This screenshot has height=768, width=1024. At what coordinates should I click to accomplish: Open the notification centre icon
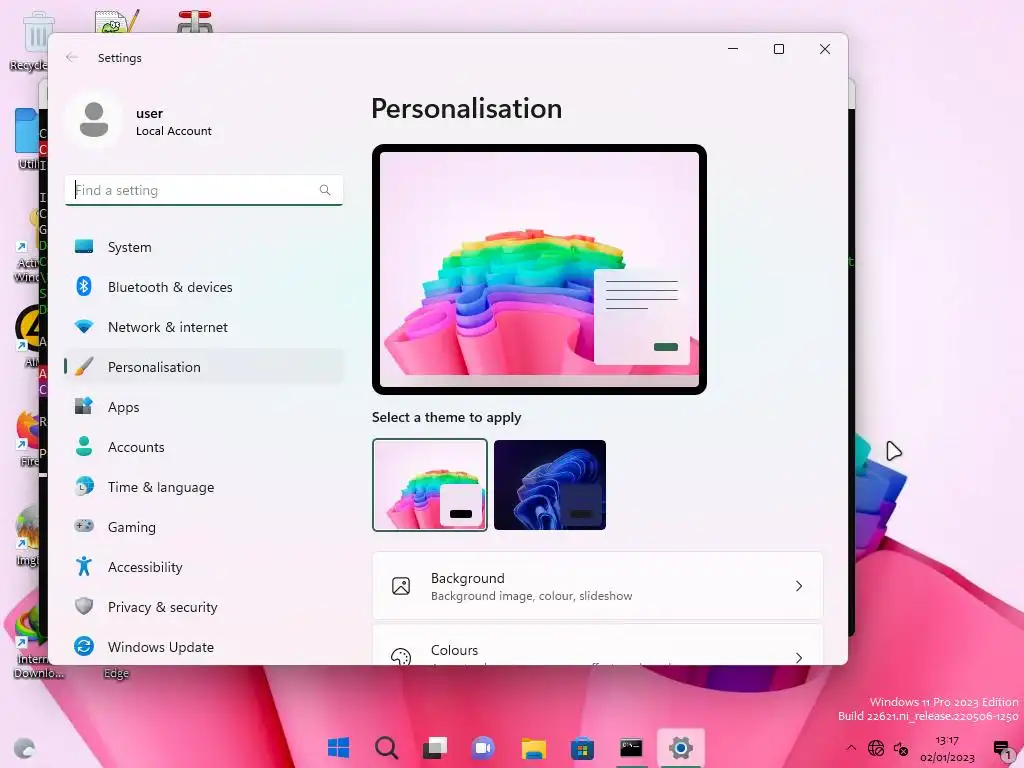[x=1002, y=749]
